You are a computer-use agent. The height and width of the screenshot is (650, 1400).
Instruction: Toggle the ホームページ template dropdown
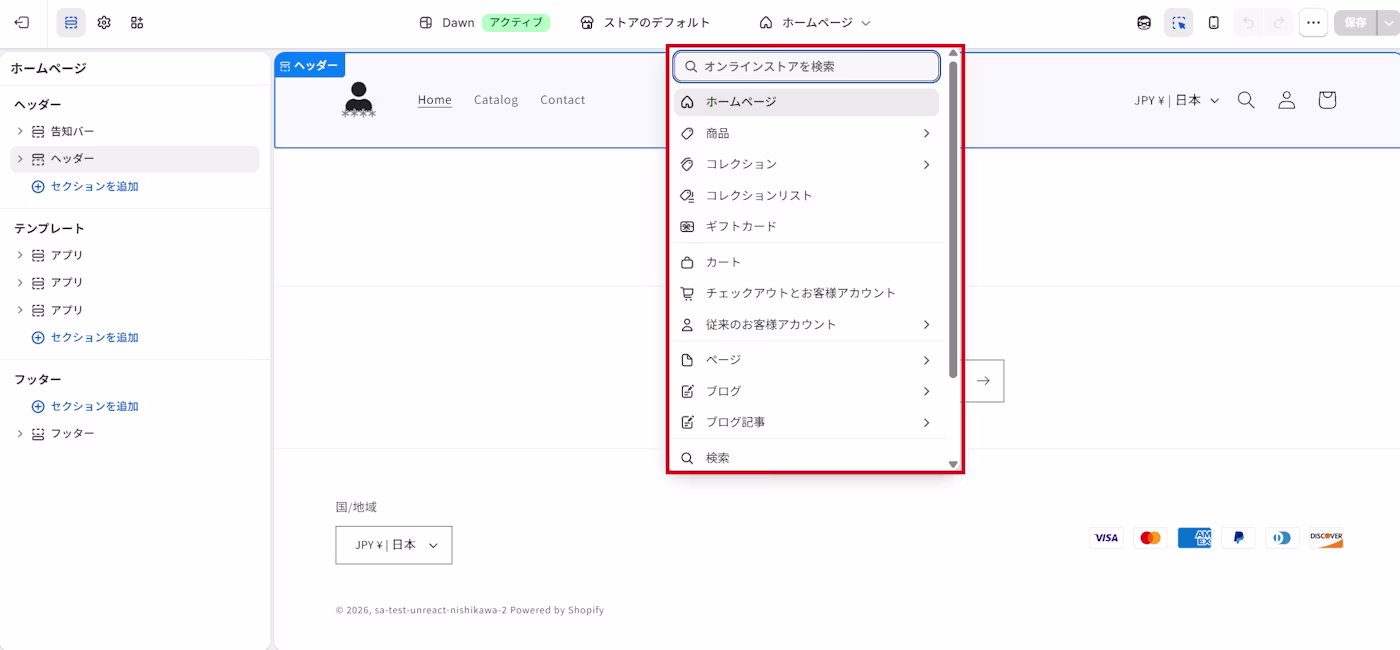814,22
